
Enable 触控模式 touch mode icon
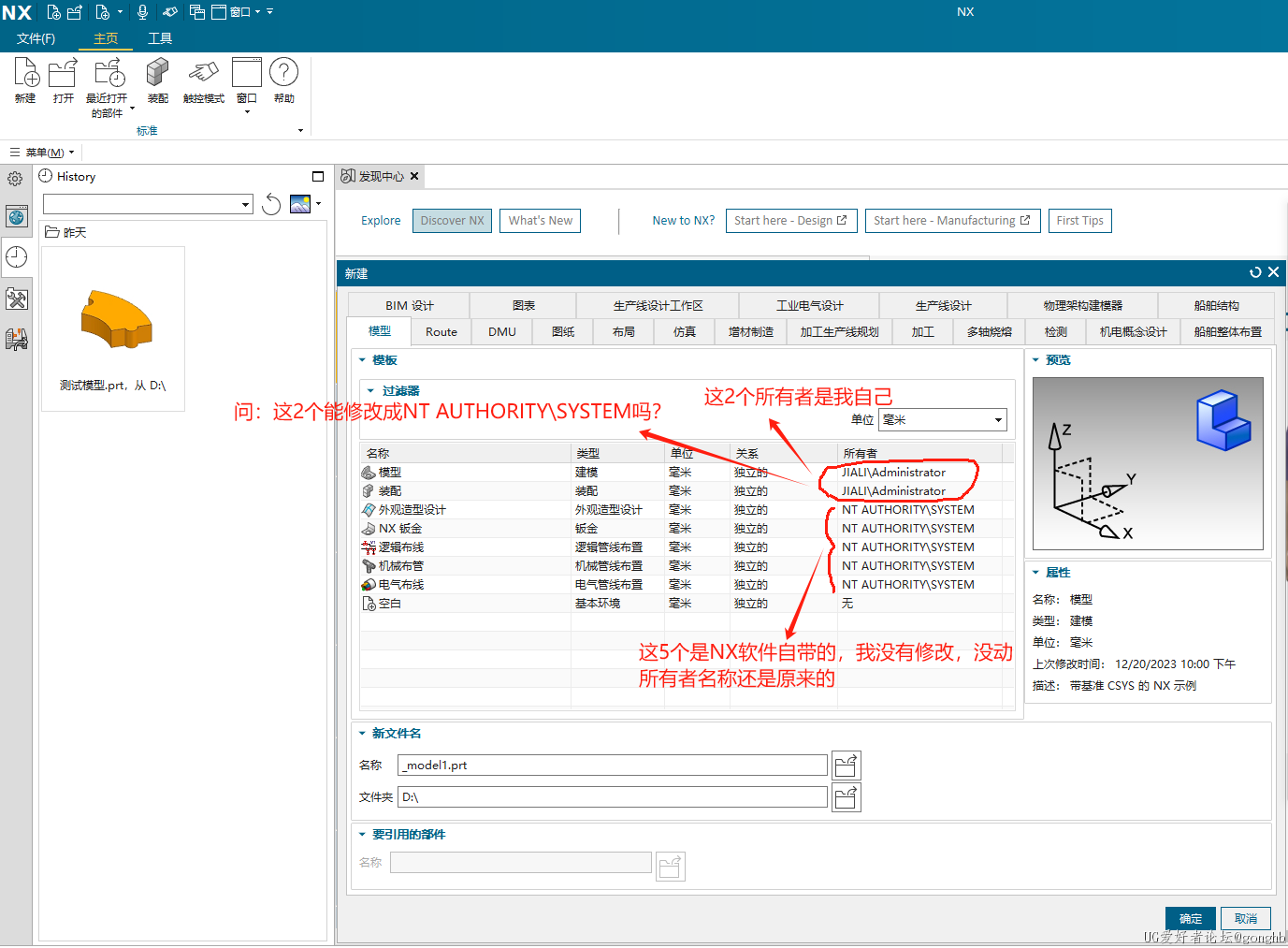pos(203,72)
